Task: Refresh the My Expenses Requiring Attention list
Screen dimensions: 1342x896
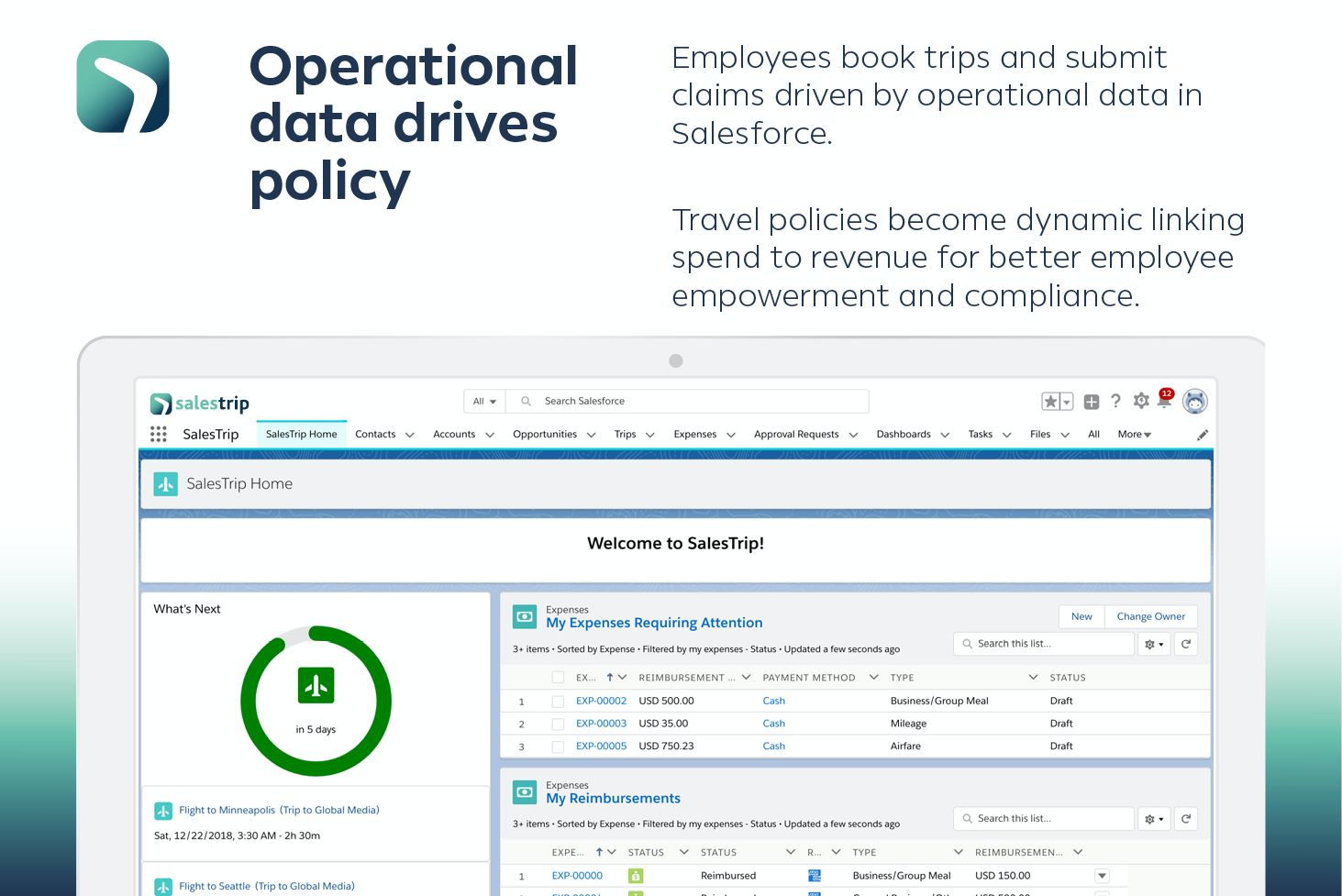Action: click(x=1186, y=644)
